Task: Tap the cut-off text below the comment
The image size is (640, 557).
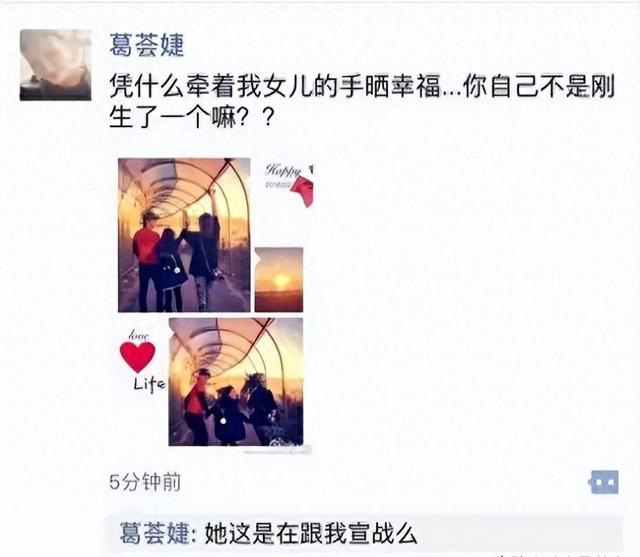Action: click(x=559, y=555)
